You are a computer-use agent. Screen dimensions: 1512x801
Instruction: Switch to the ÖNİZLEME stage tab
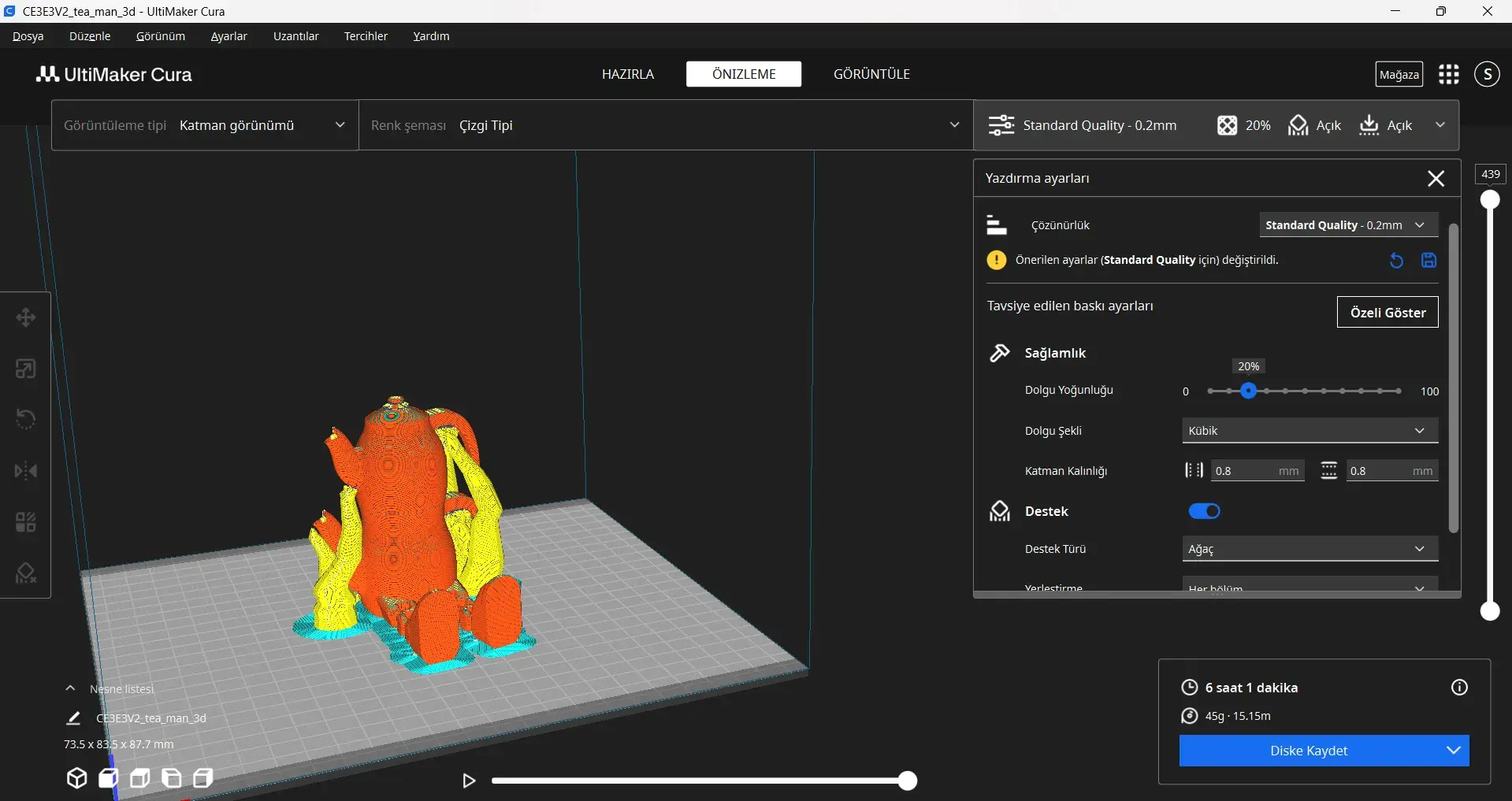pos(744,74)
